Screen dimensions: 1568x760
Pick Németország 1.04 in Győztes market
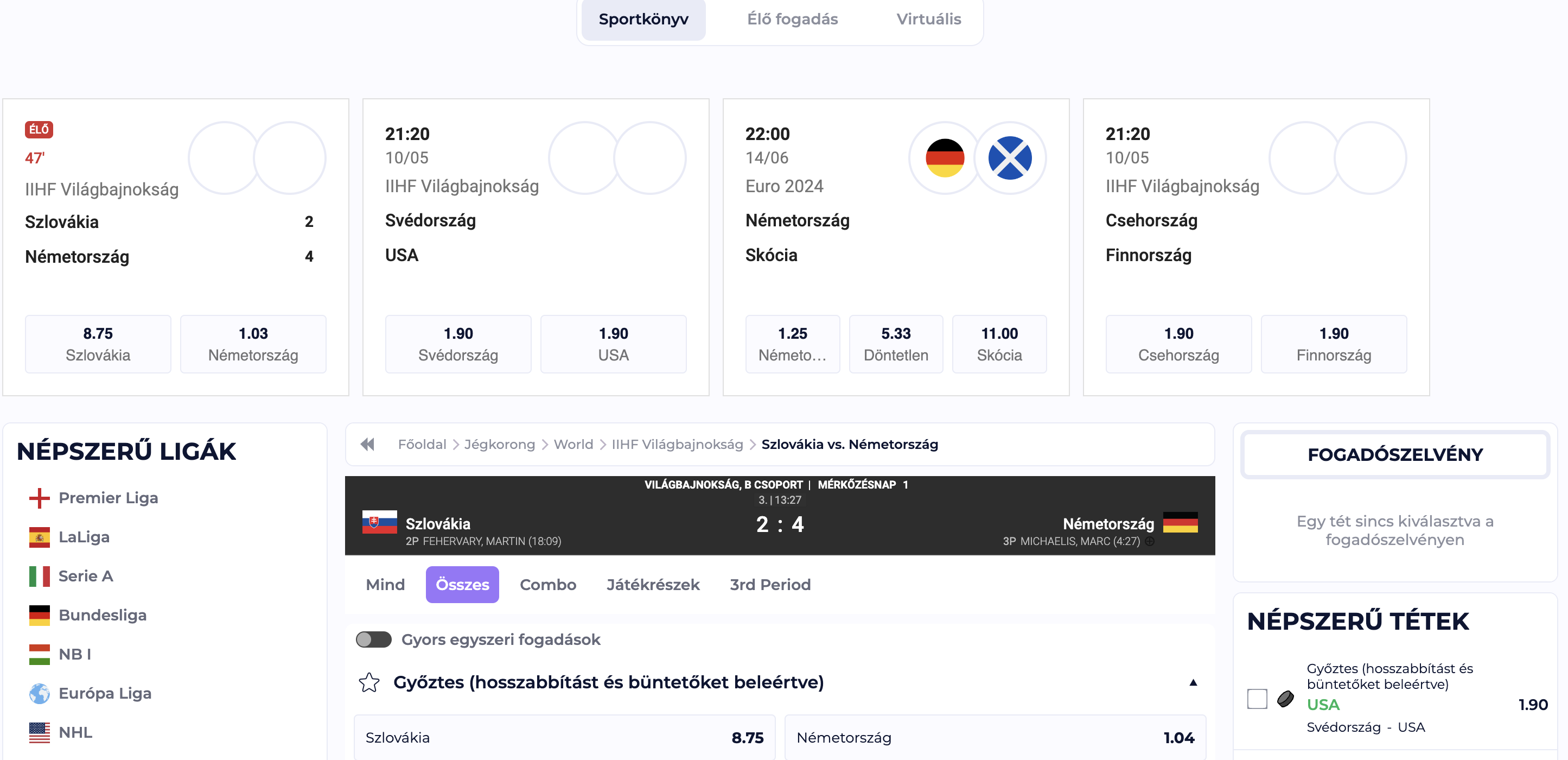tap(995, 737)
